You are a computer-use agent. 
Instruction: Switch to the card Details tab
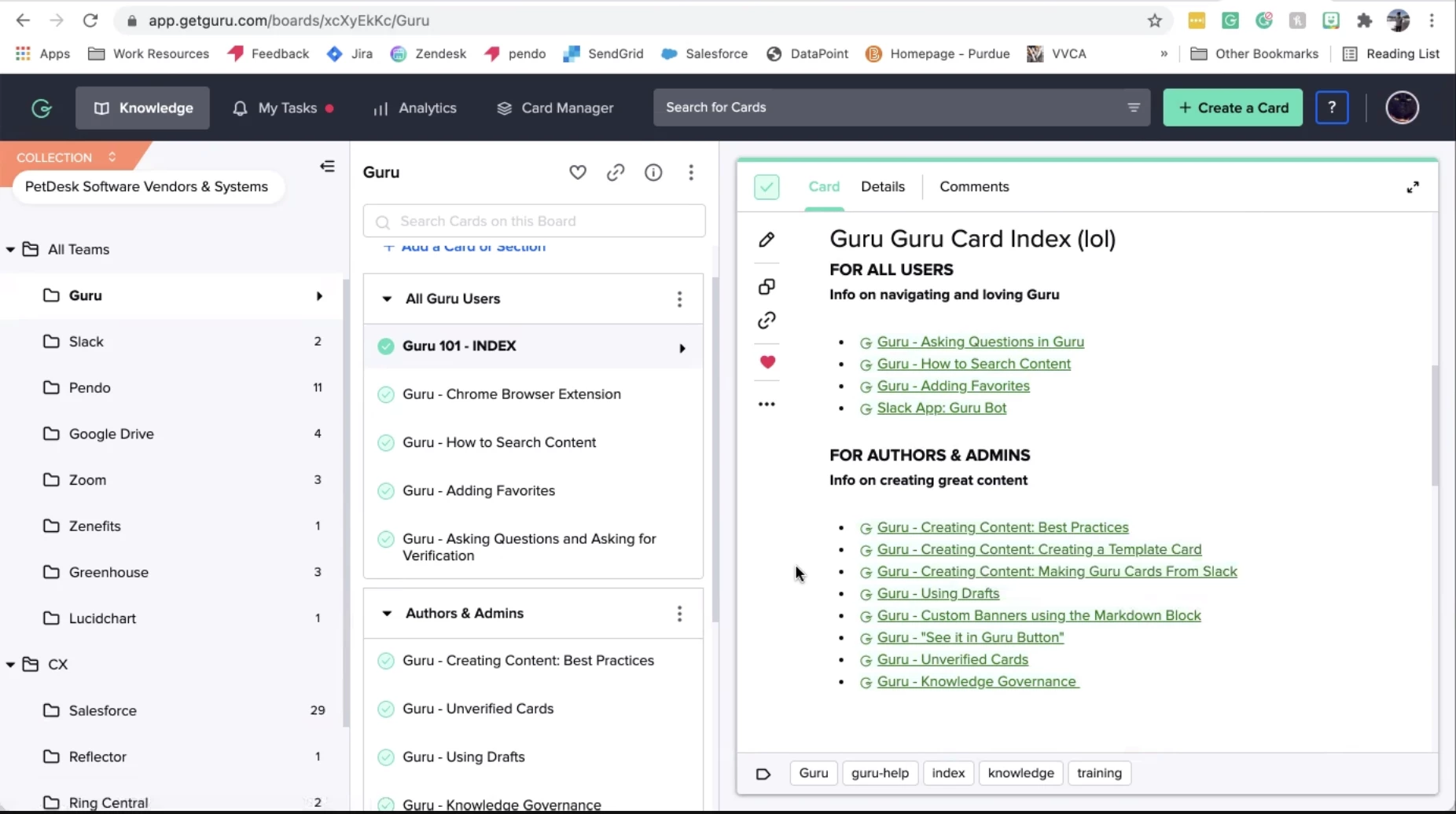pyautogui.click(x=883, y=186)
